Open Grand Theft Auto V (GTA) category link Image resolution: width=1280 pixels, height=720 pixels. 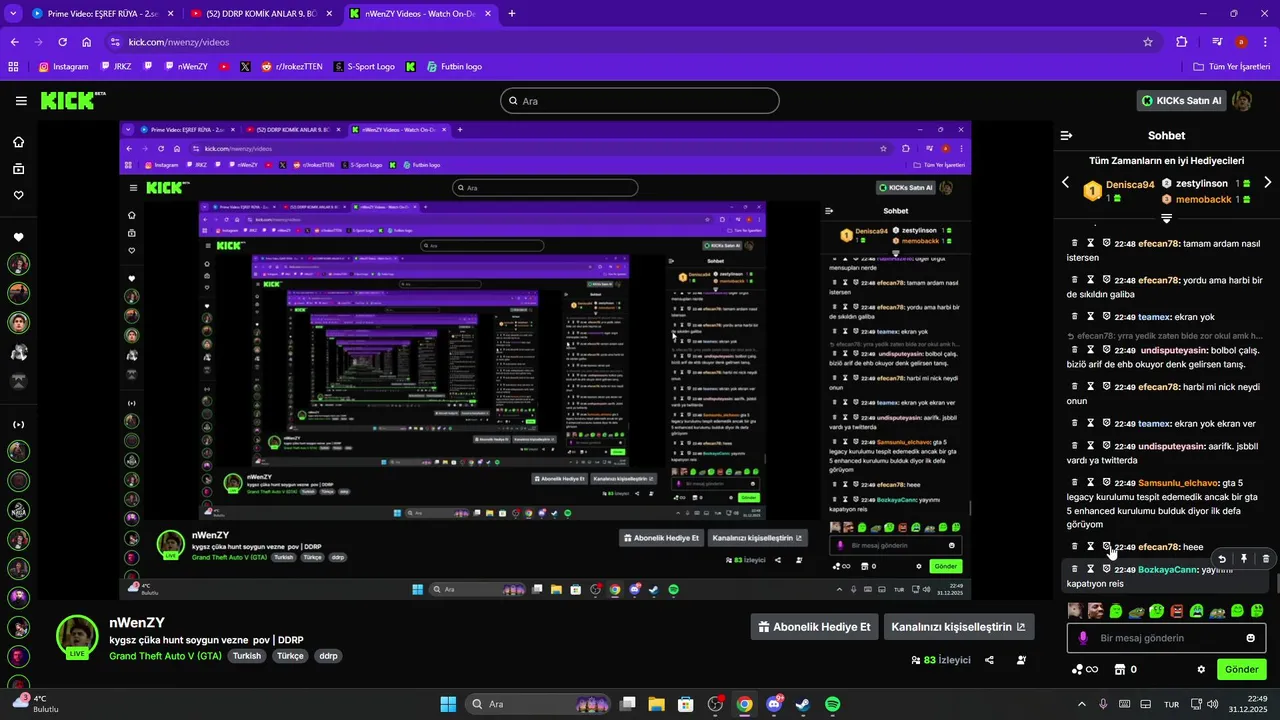tap(166, 656)
